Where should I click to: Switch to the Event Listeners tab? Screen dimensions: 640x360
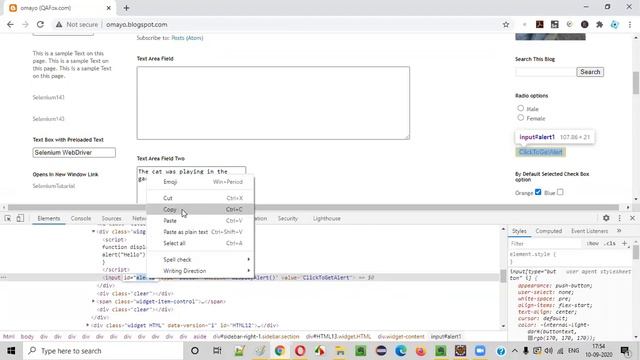[589, 231]
